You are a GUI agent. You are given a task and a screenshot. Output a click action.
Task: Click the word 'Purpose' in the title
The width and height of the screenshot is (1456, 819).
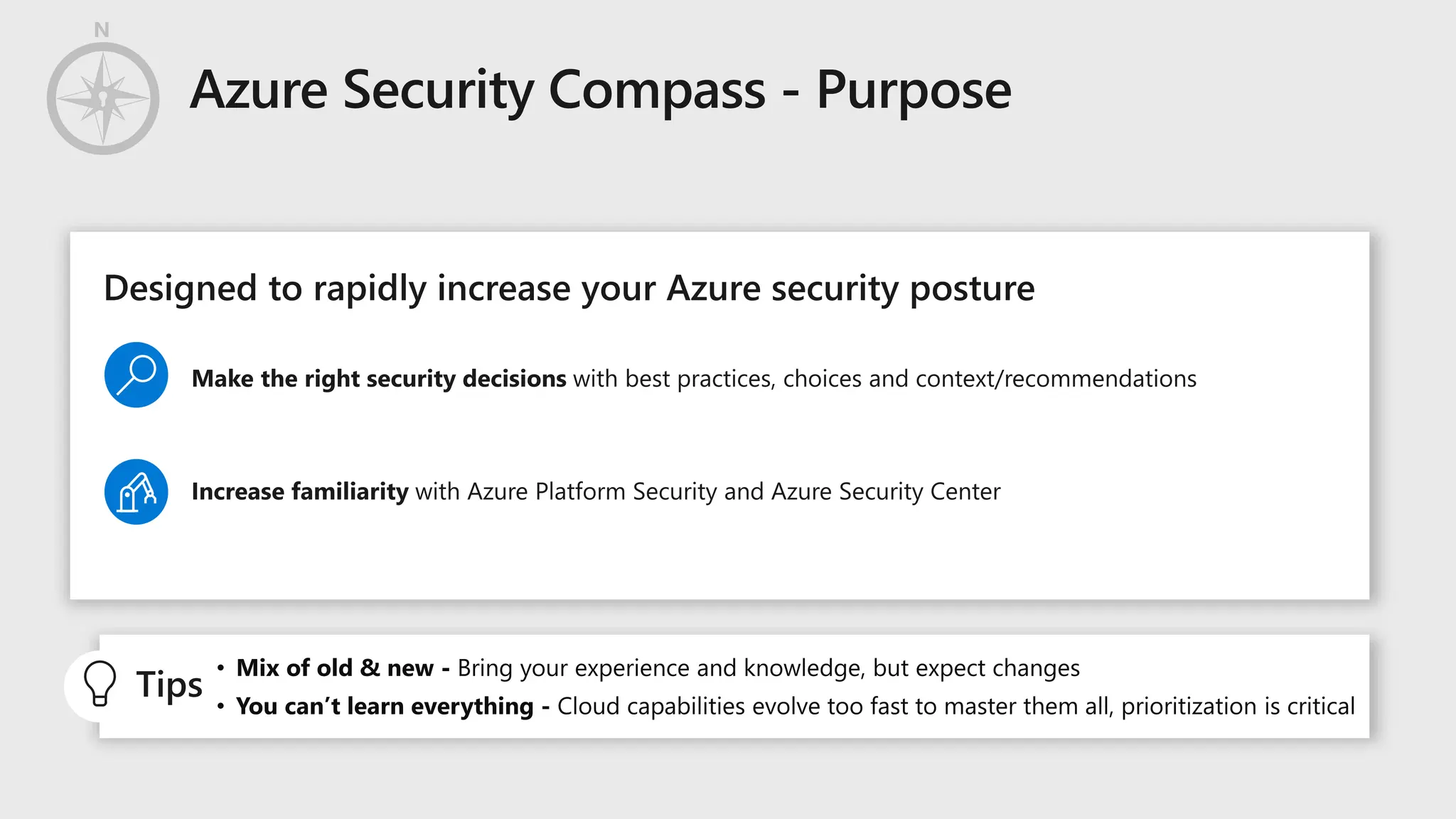pos(914,90)
